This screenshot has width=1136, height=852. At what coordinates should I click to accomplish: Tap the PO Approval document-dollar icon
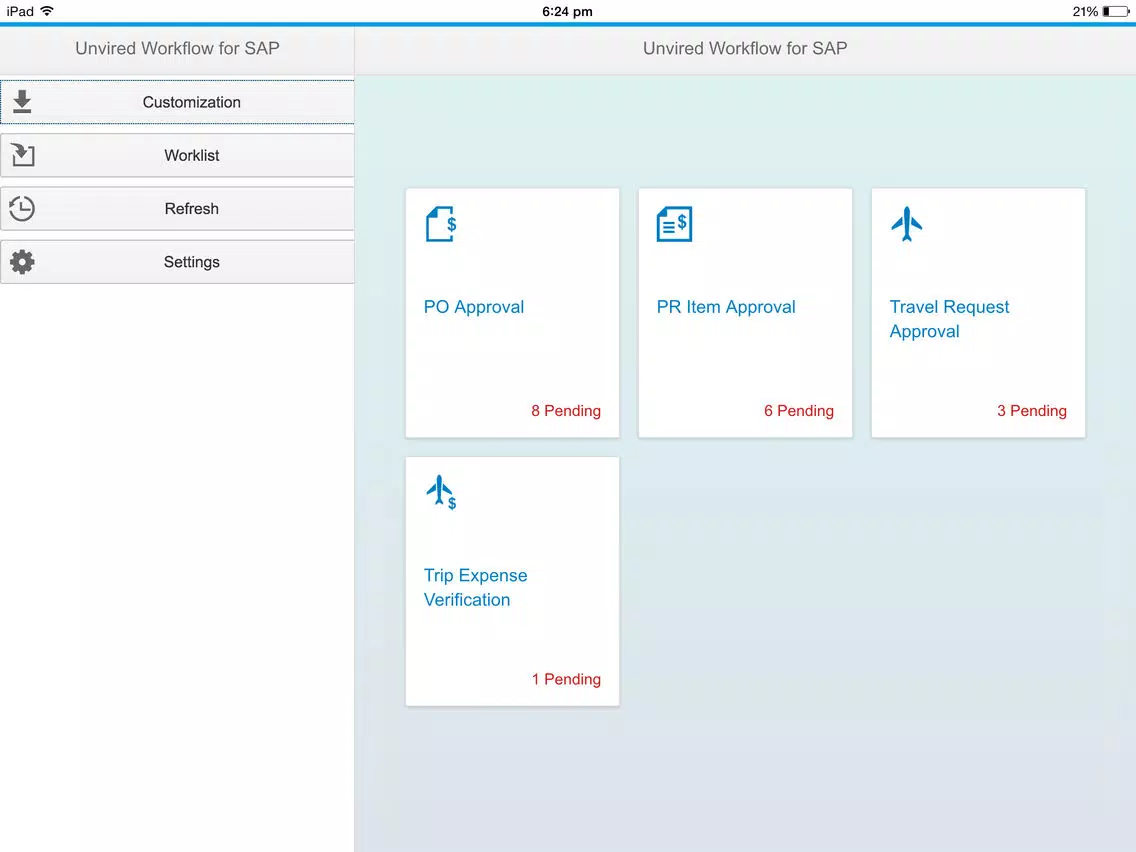(x=441, y=224)
